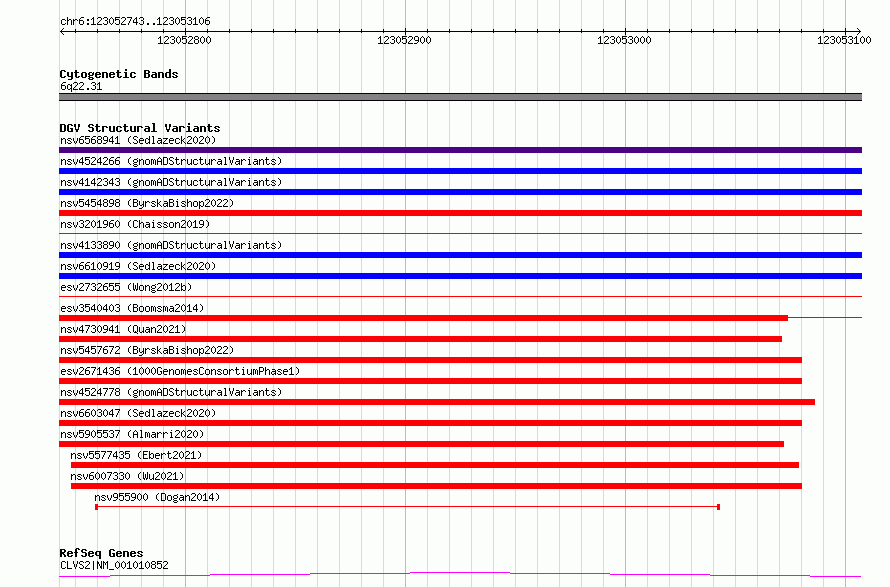Click ruler tick label 123052800
The height and width of the screenshot is (587, 890).
pos(184,40)
